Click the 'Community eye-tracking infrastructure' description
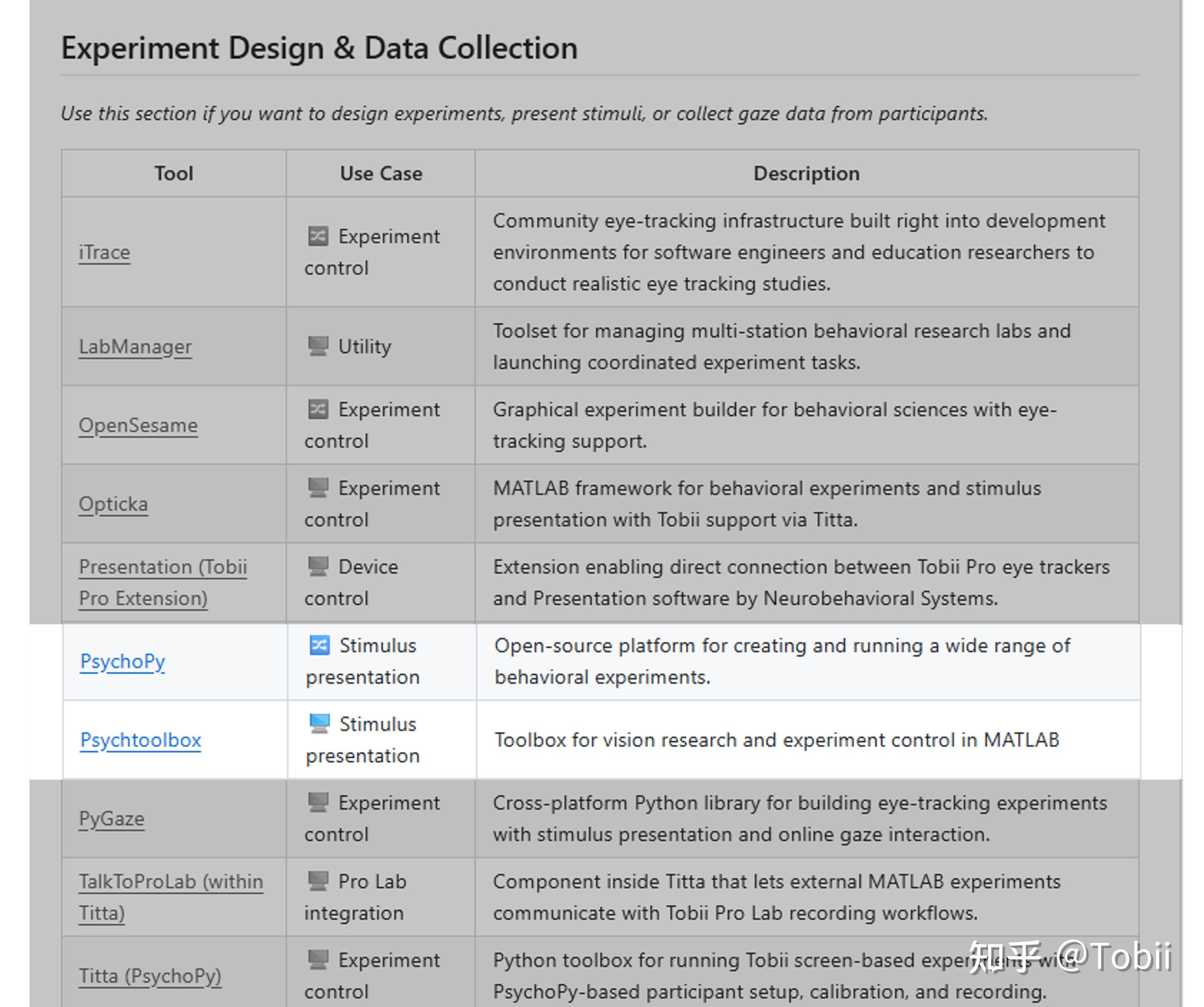The width and height of the screenshot is (1204, 1007). pos(799,252)
